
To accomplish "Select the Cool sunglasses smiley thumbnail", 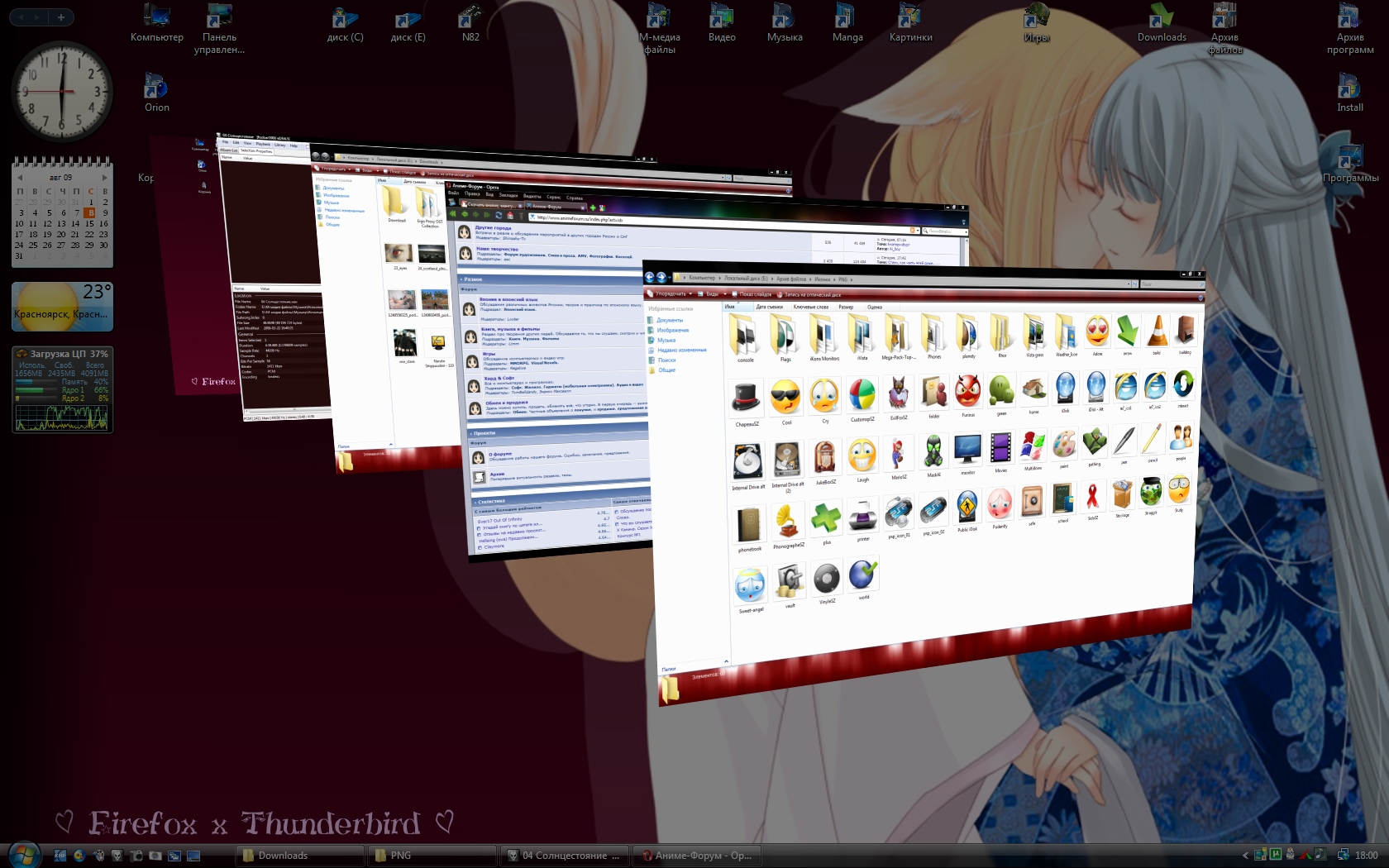I will click(786, 403).
